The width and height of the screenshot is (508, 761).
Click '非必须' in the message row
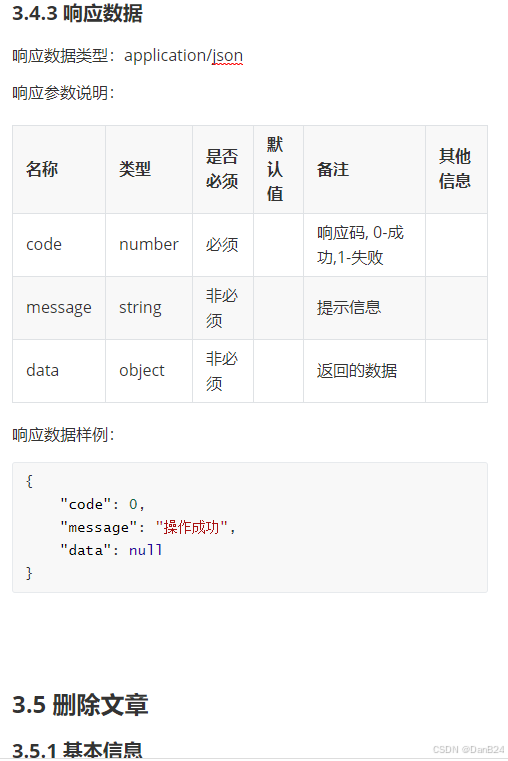tap(222, 308)
